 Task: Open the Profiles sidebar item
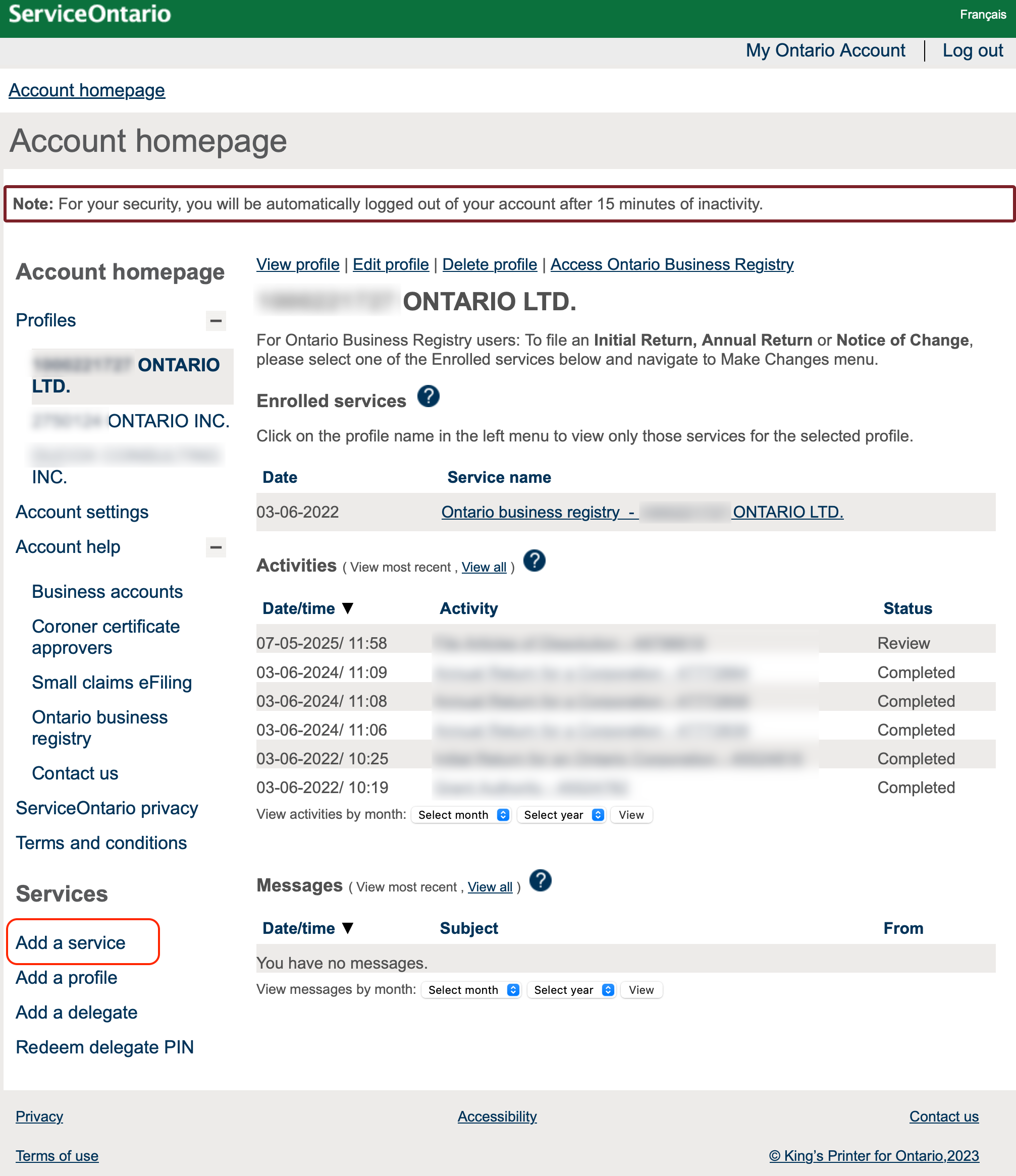pyautogui.click(x=46, y=321)
